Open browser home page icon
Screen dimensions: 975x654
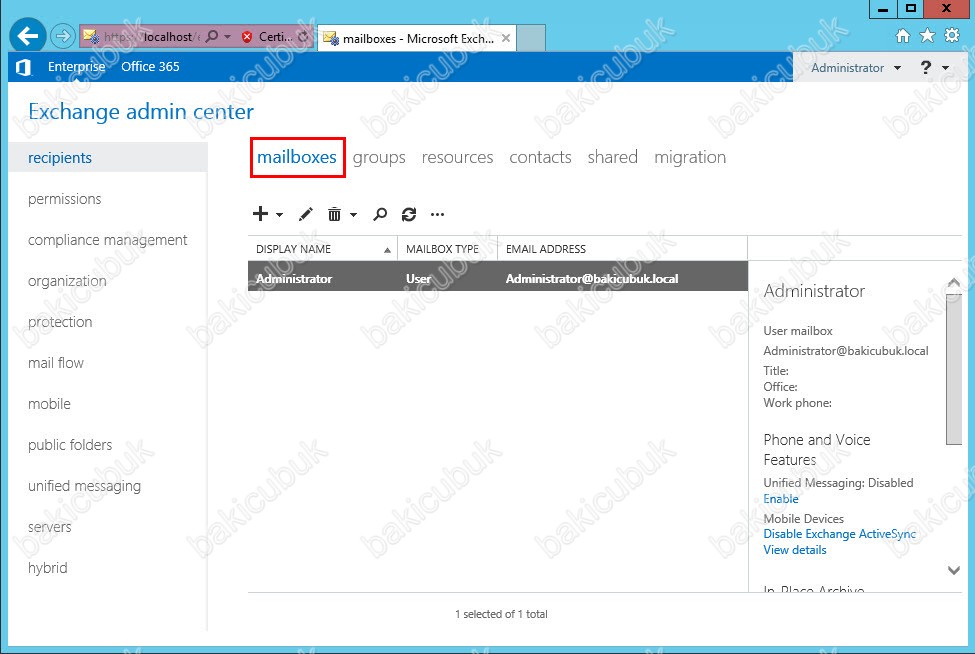click(903, 36)
